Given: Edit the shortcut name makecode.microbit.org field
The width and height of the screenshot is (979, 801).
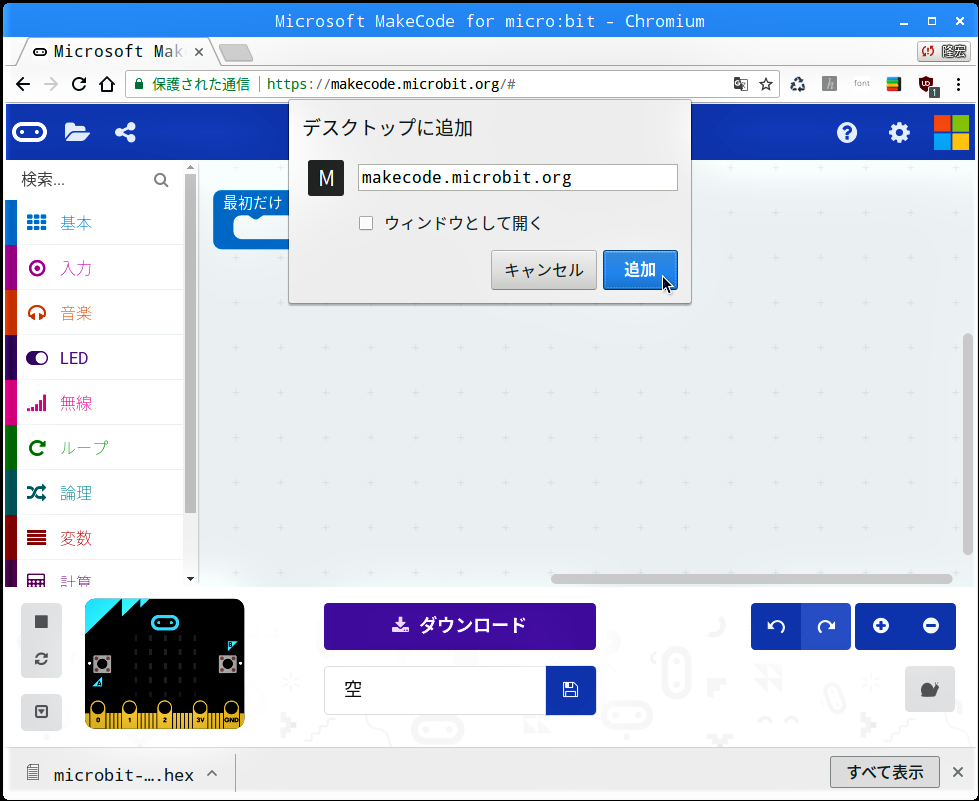Looking at the screenshot, I should point(518,177).
